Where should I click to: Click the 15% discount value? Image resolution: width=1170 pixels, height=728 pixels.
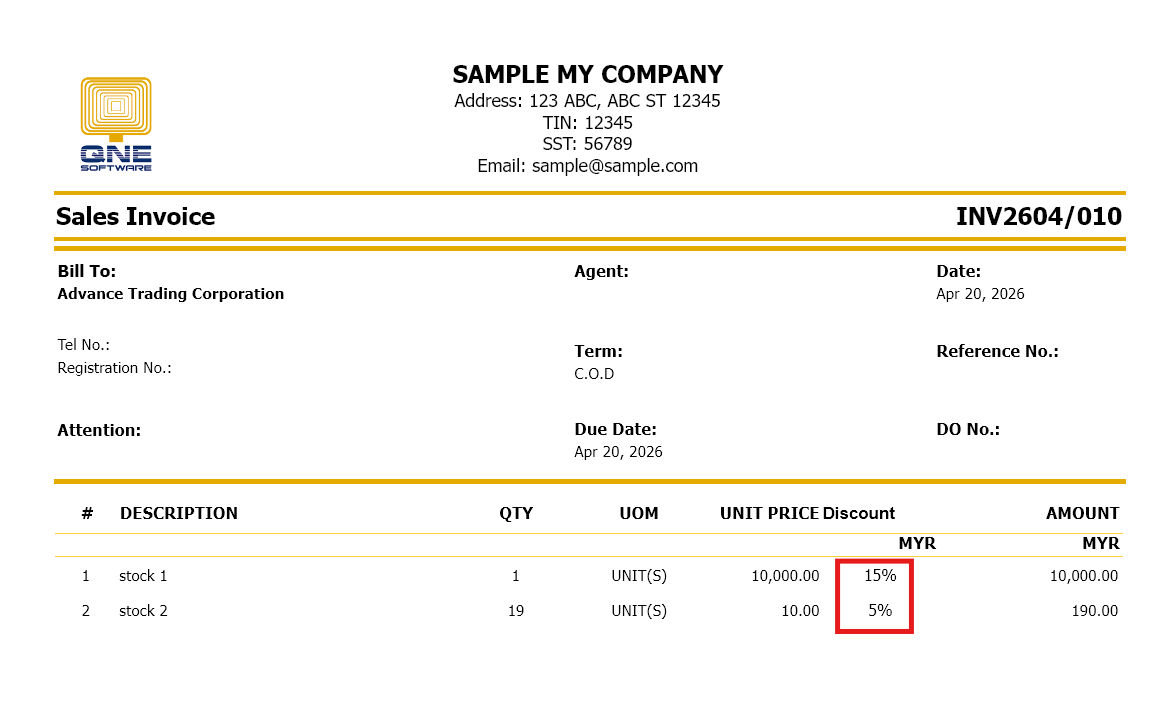[880, 576]
